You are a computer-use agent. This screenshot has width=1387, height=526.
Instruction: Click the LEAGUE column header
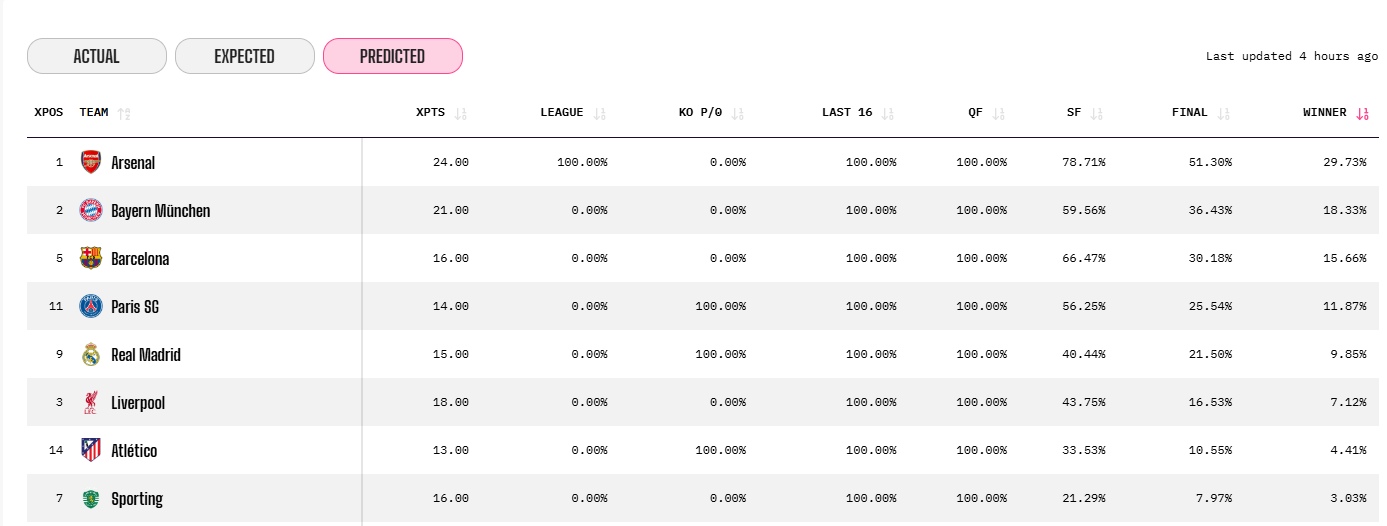[x=561, y=112]
